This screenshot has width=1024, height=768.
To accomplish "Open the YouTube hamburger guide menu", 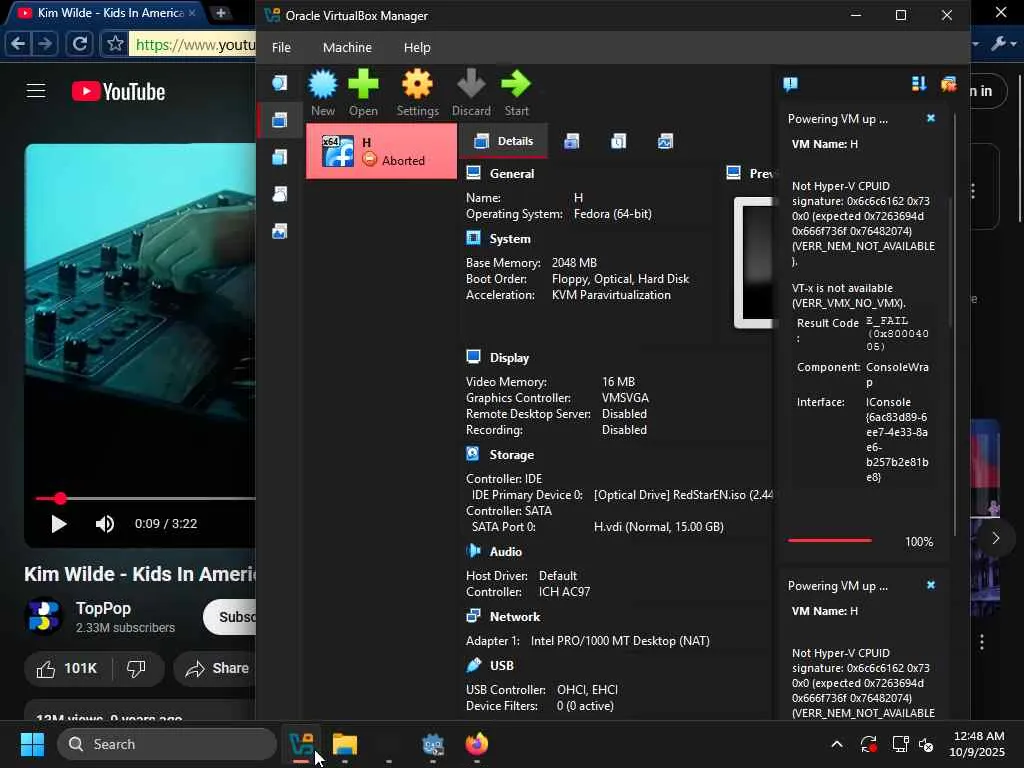I will coord(36,91).
